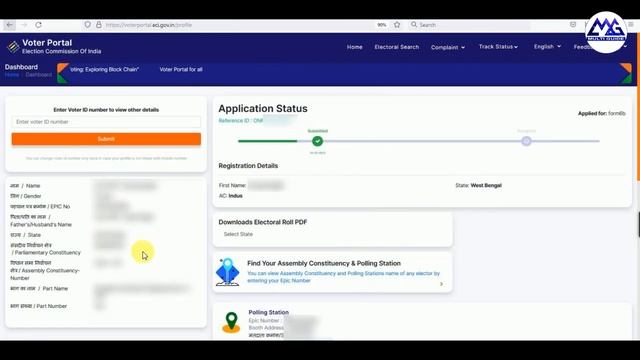
Task: Expand the Track Status dropdown
Action: 498,47
